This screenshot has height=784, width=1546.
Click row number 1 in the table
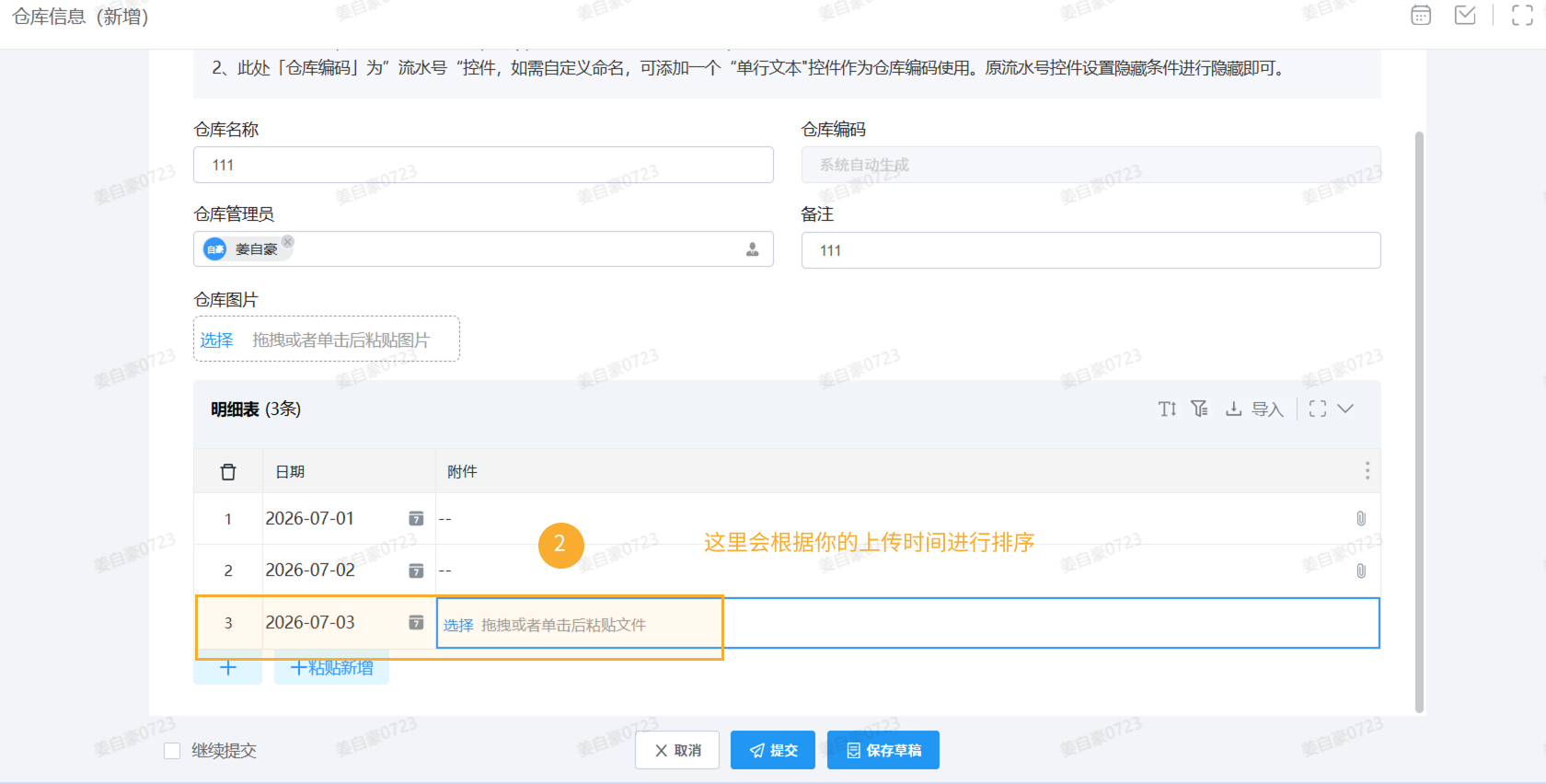tap(228, 519)
